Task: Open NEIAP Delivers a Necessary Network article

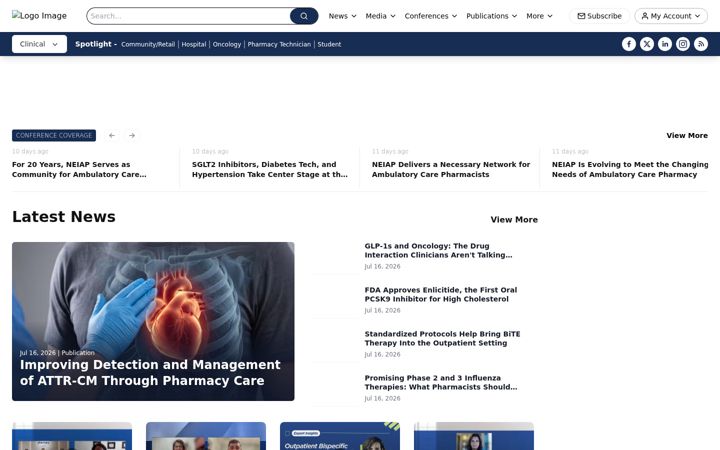Action: (451, 169)
